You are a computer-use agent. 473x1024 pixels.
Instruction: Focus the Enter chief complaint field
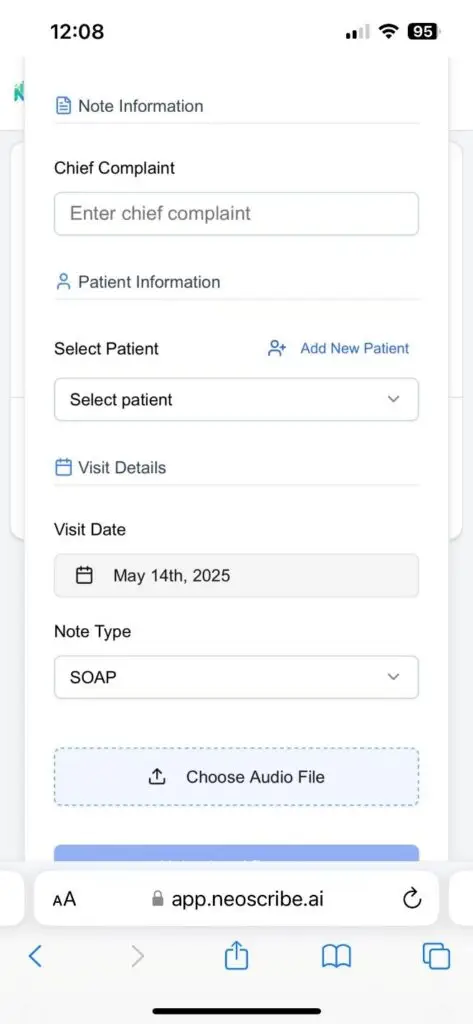coord(236,214)
